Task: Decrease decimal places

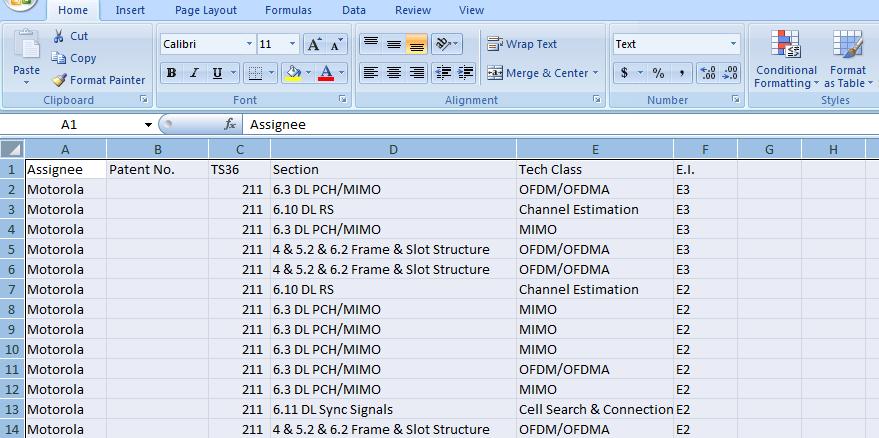Action: (730, 73)
